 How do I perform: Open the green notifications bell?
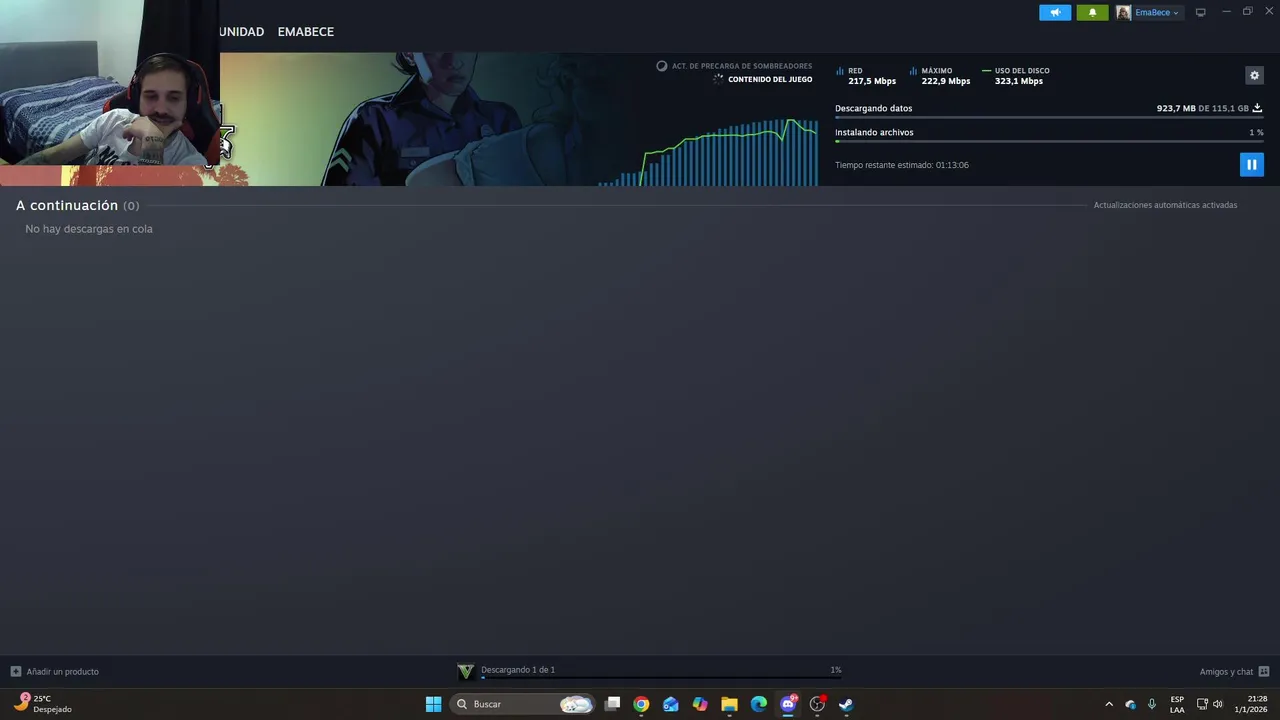coord(1092,12)
